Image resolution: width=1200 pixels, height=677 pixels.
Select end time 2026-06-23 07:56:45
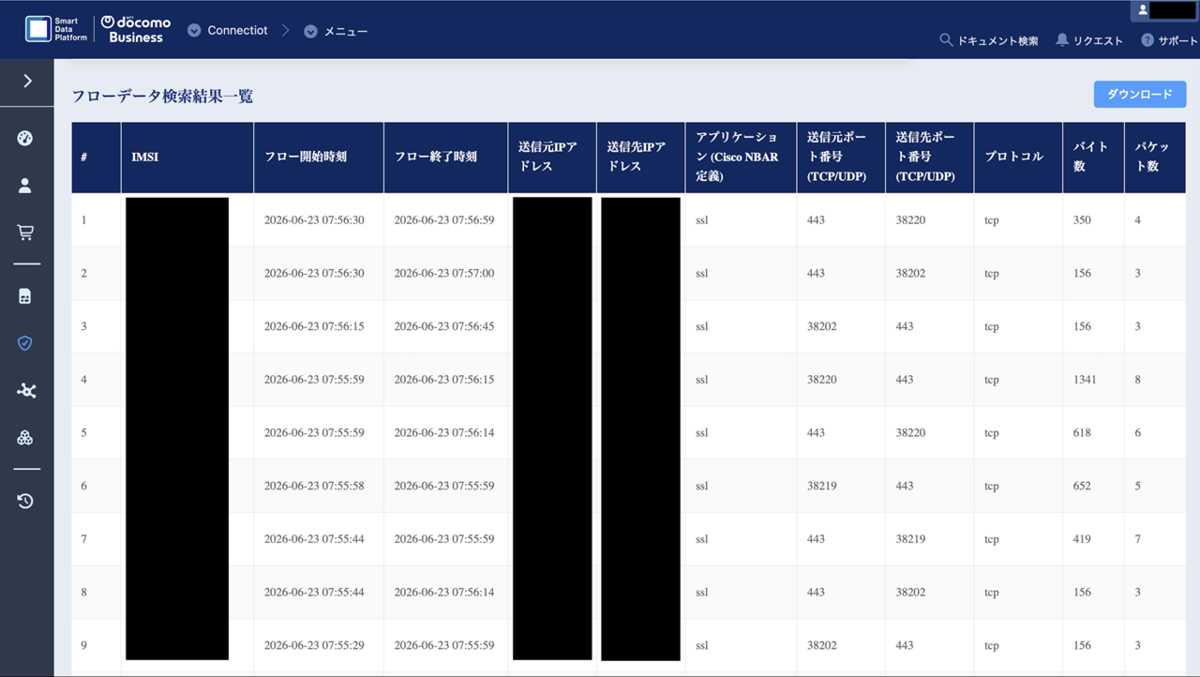444,326
